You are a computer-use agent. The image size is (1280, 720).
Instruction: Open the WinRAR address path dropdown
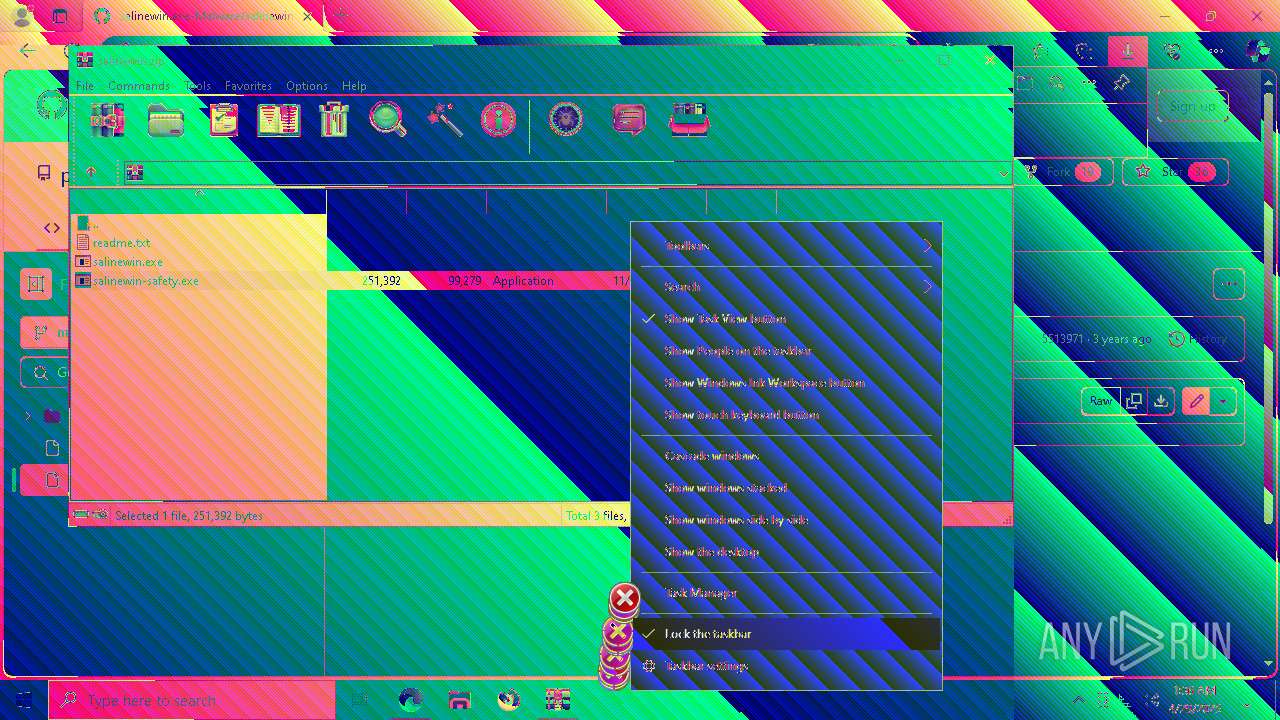[1003, 173]
